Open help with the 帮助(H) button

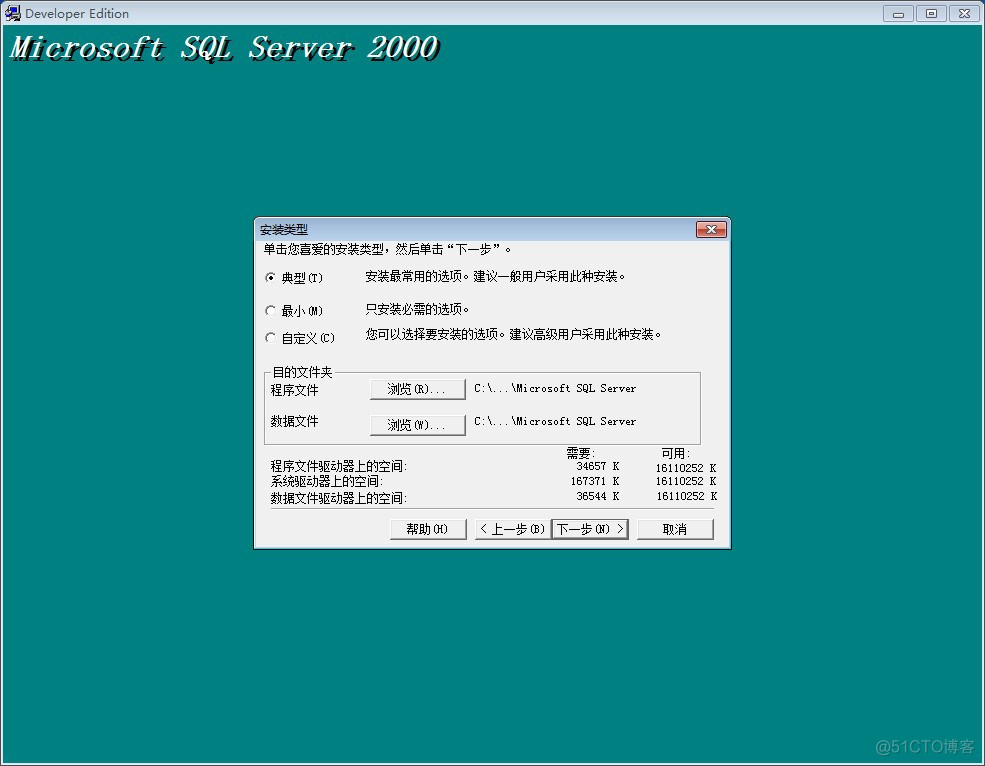pos(428,529)
